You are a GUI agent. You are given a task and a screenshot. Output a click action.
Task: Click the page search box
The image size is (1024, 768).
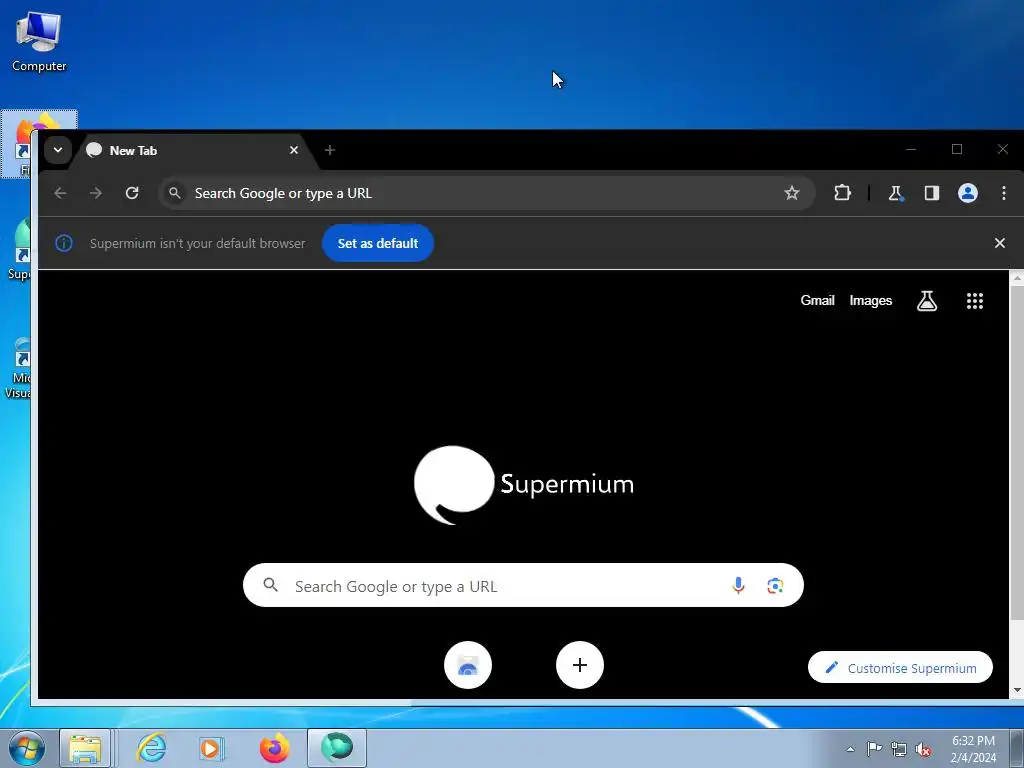click(523, 585)
